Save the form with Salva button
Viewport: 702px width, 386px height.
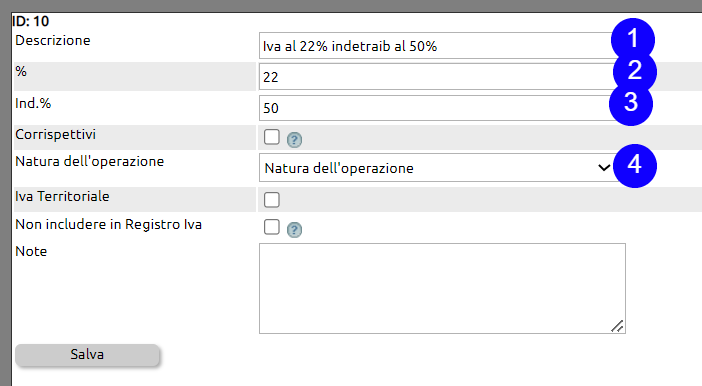[x=87, y=355]
